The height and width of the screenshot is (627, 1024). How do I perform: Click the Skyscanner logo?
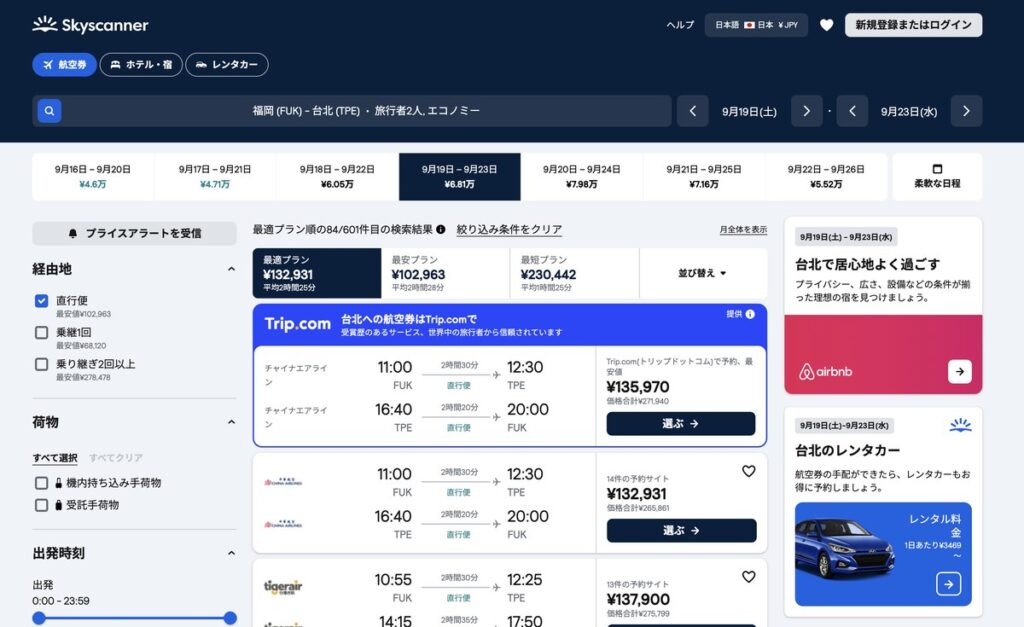tap(90, 25)
